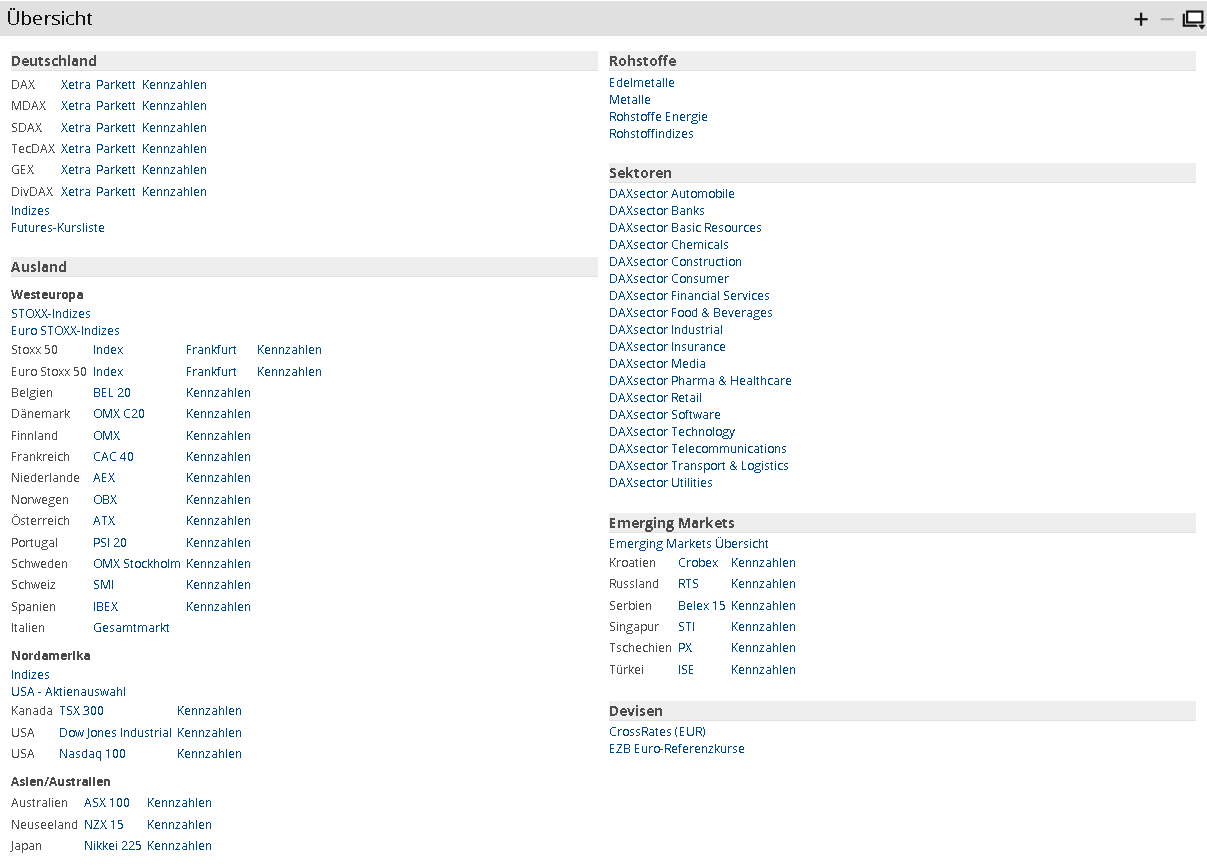Open USA - Aktienauswahl link
This screenshot has width=1207, height=867.
pos(68,692)
